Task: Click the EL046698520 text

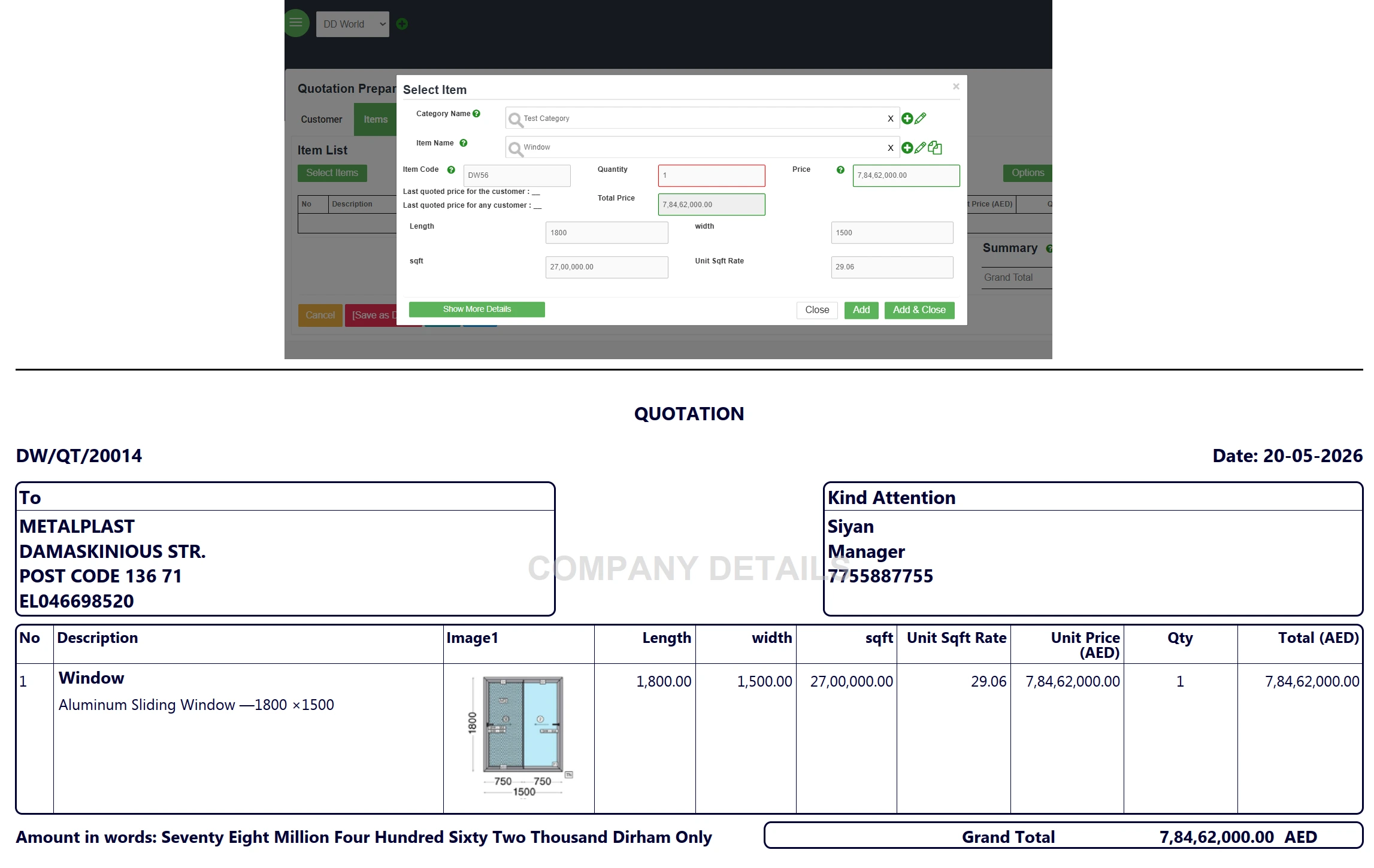Action: click(x=77, y=602)
